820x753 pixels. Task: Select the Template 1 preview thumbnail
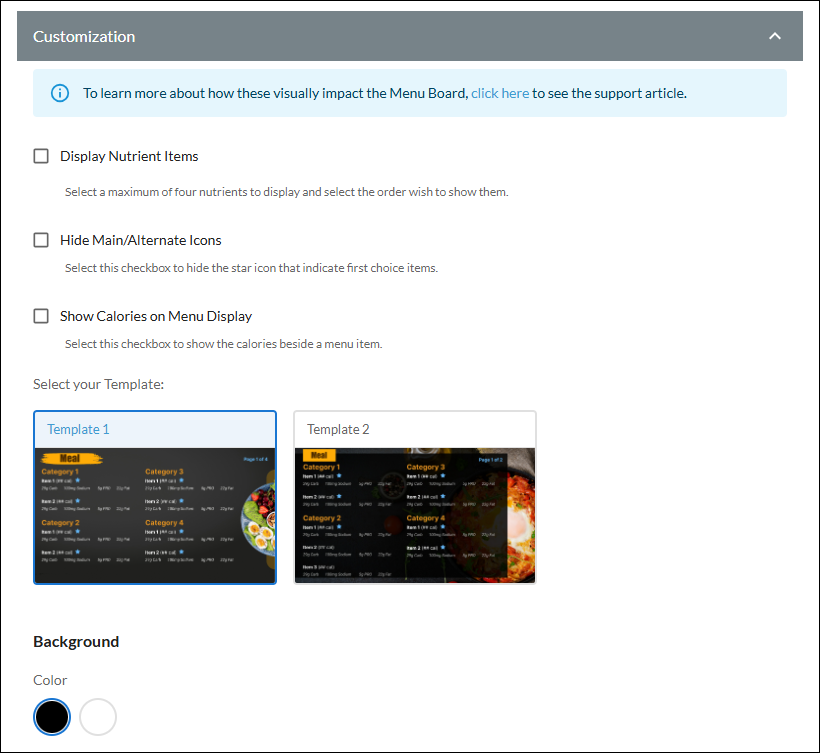[155, 515]
